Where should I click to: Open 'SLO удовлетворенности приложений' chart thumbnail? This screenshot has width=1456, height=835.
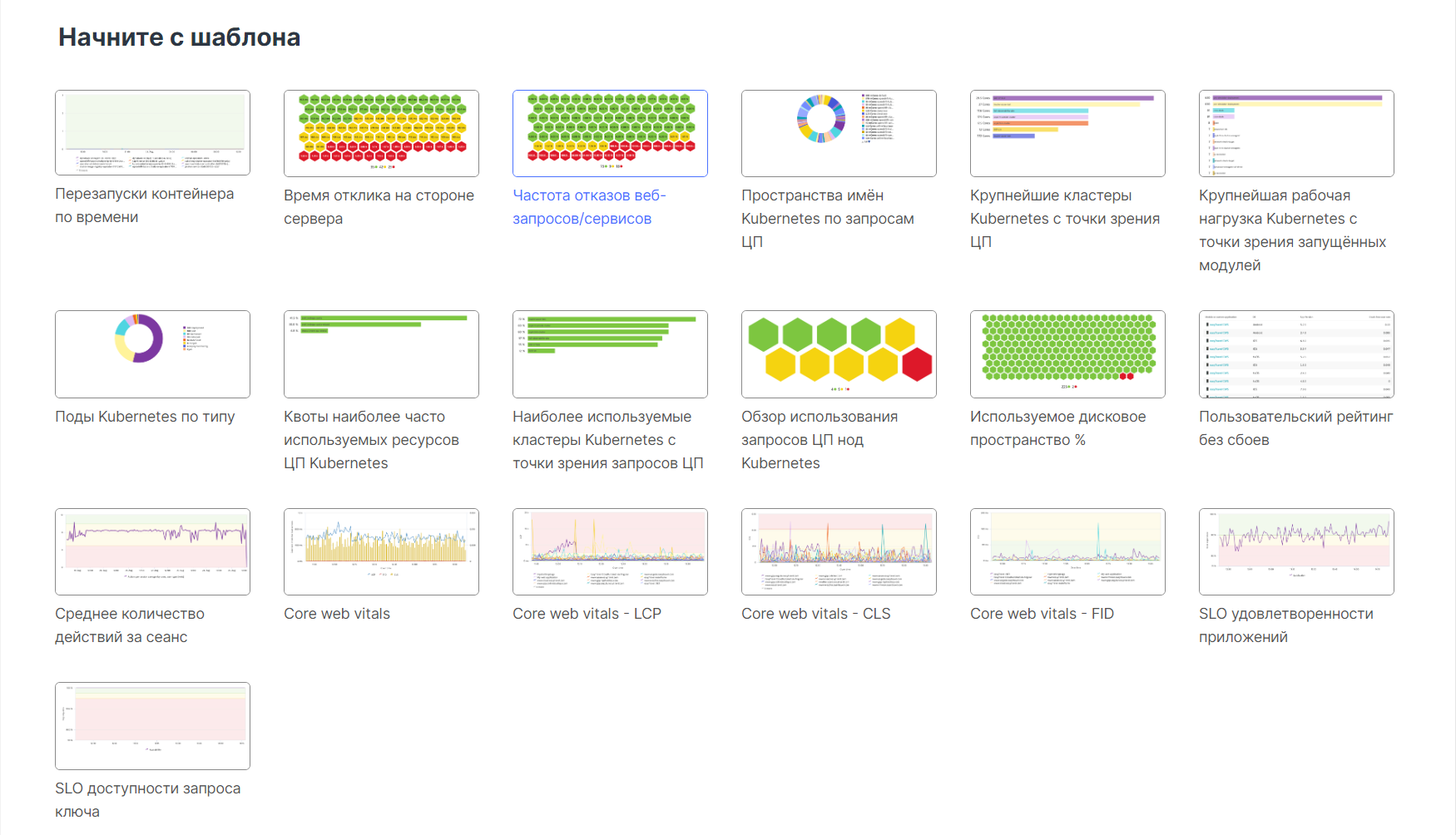point(1296,551)
